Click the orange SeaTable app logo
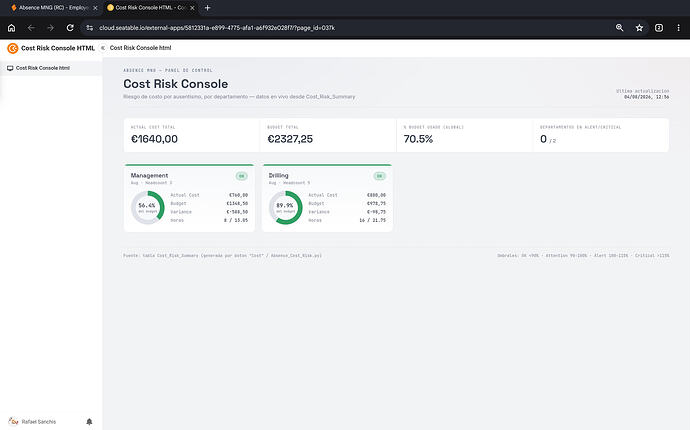This screenshot has width=690, height=430. [13, 48]
